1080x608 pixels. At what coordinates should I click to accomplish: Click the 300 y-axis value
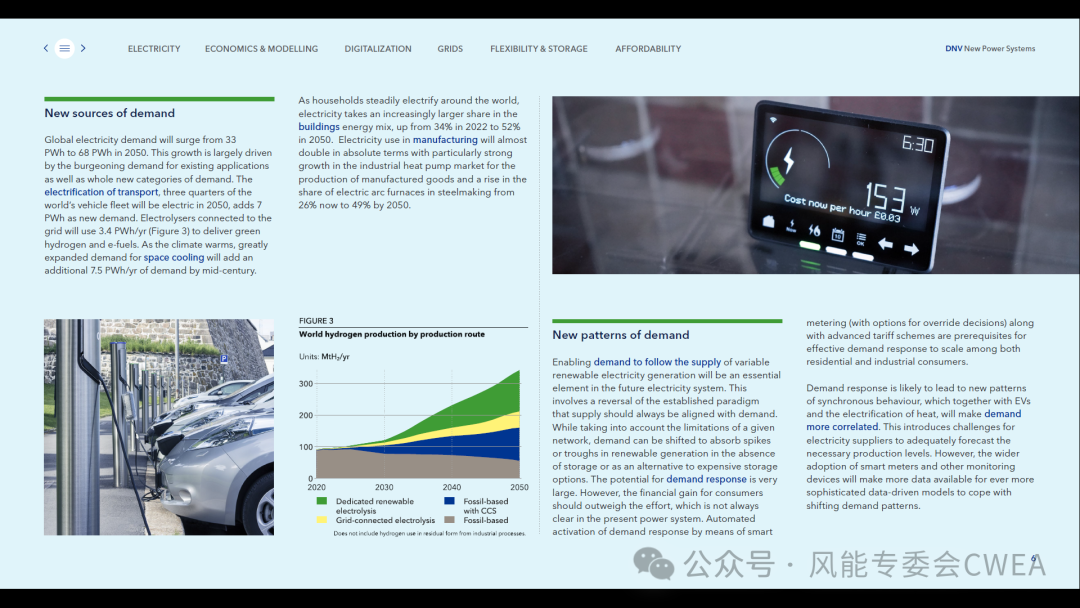point(306,384)
